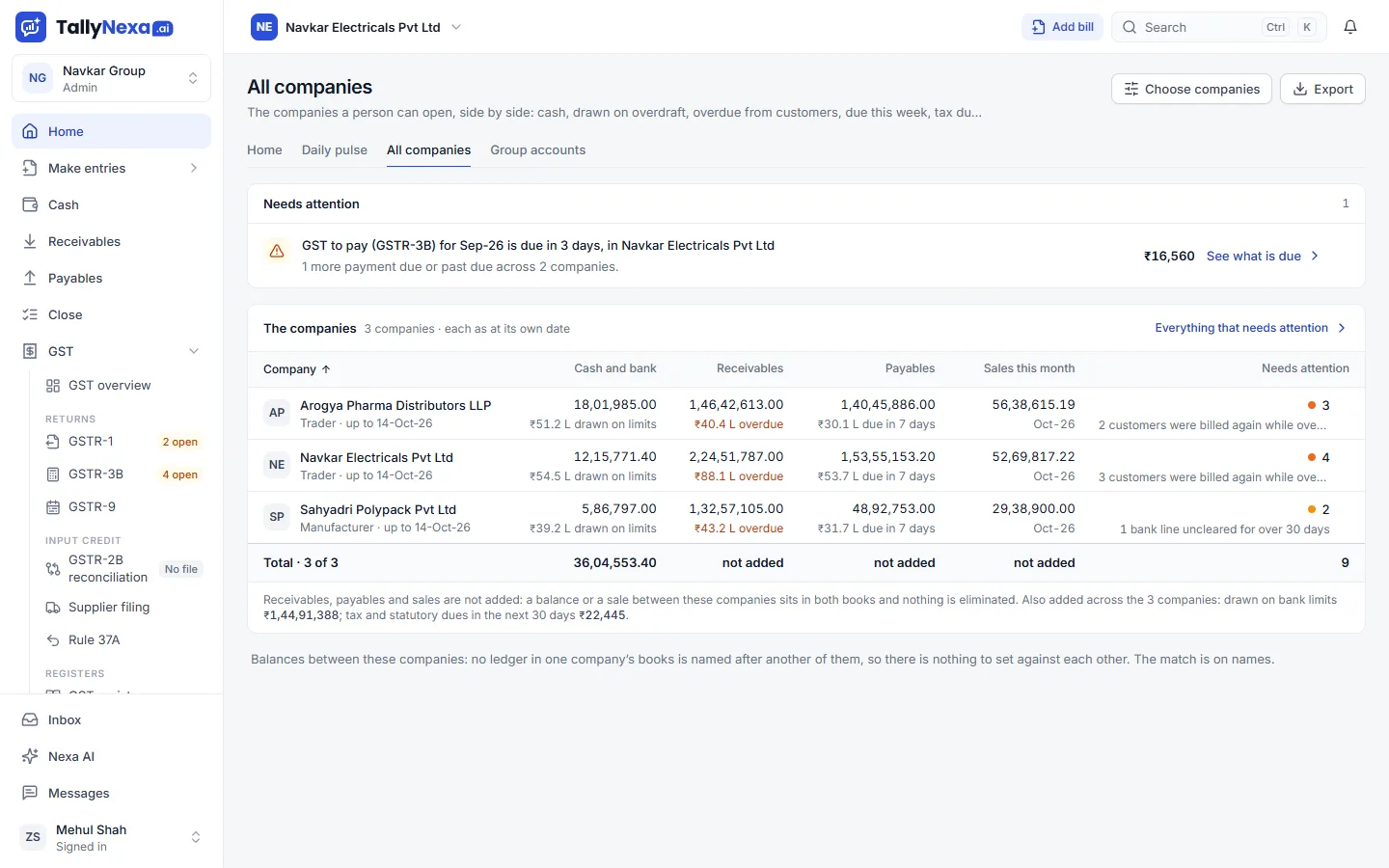This screenshot has width=1389, height=868.
Task: Focus the Search field
Action: click(1219, 27)
